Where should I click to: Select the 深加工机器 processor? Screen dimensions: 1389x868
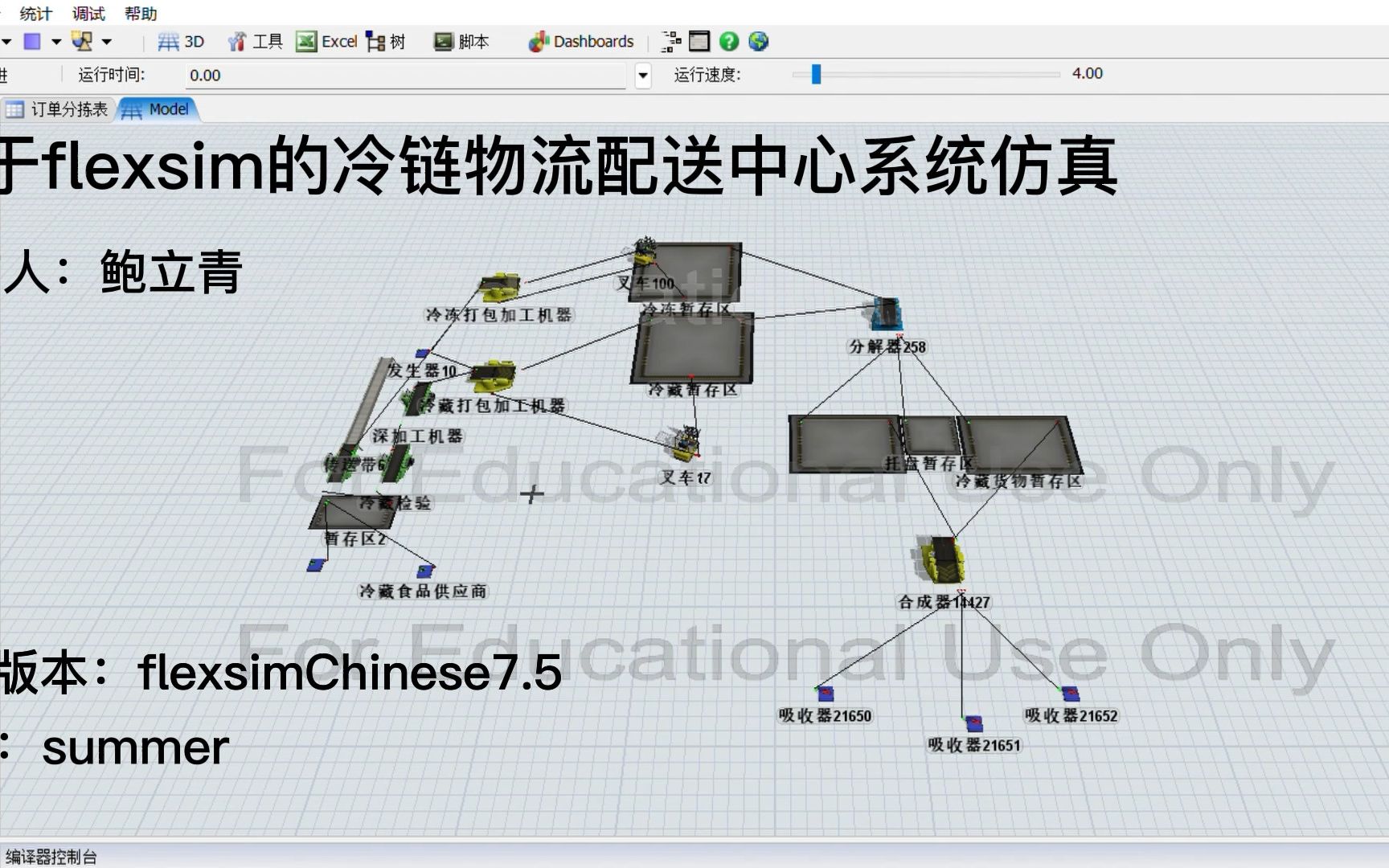[x=418, y=399]
